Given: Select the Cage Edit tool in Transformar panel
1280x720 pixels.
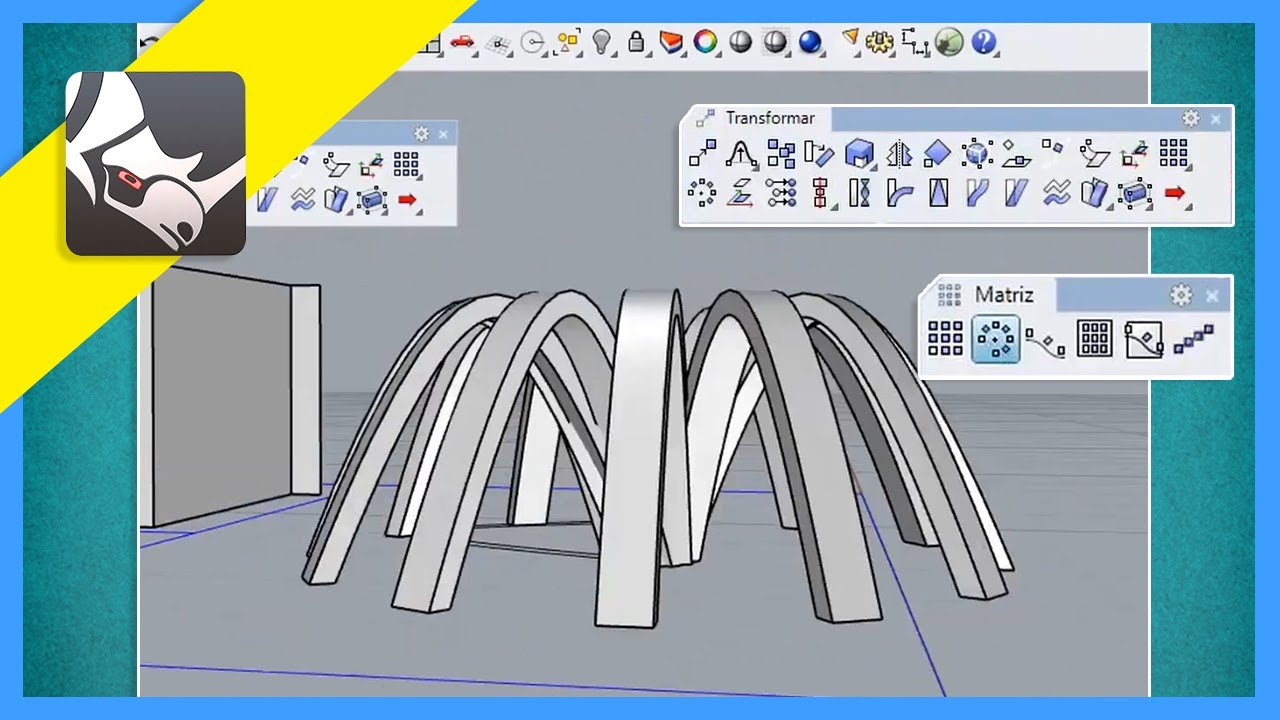Looking at the screenshot, I should tap(1135, 192).
